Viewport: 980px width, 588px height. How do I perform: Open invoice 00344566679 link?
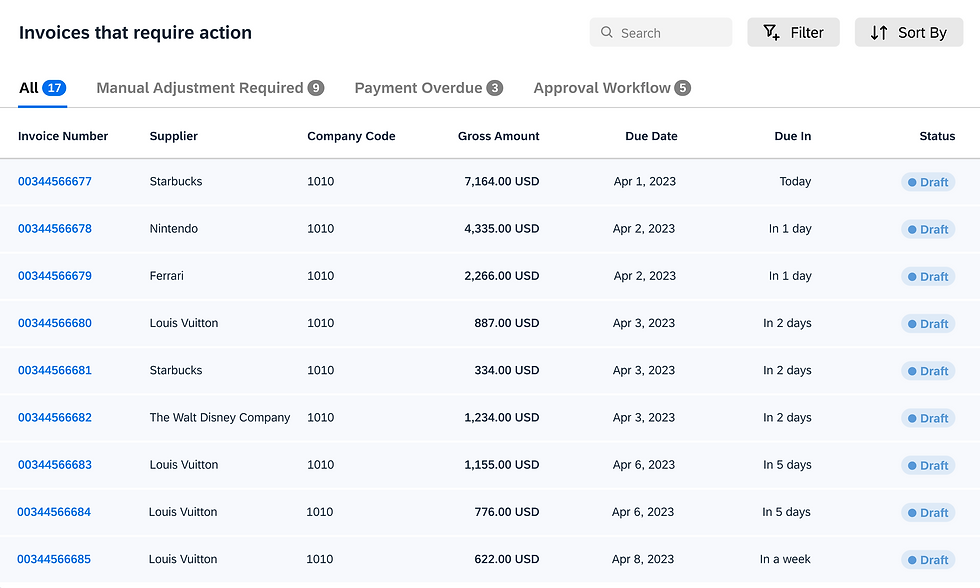point(55,276)
